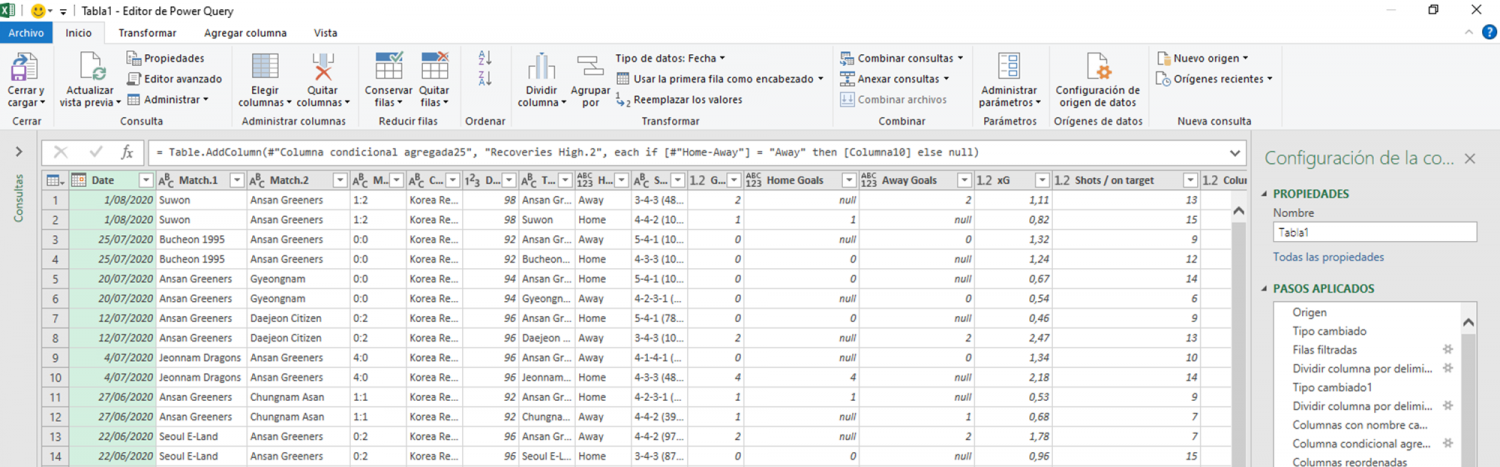Open the xG column filter dropdown
This screenshot has height=467, width=1500.
[x=1041, y=181]
